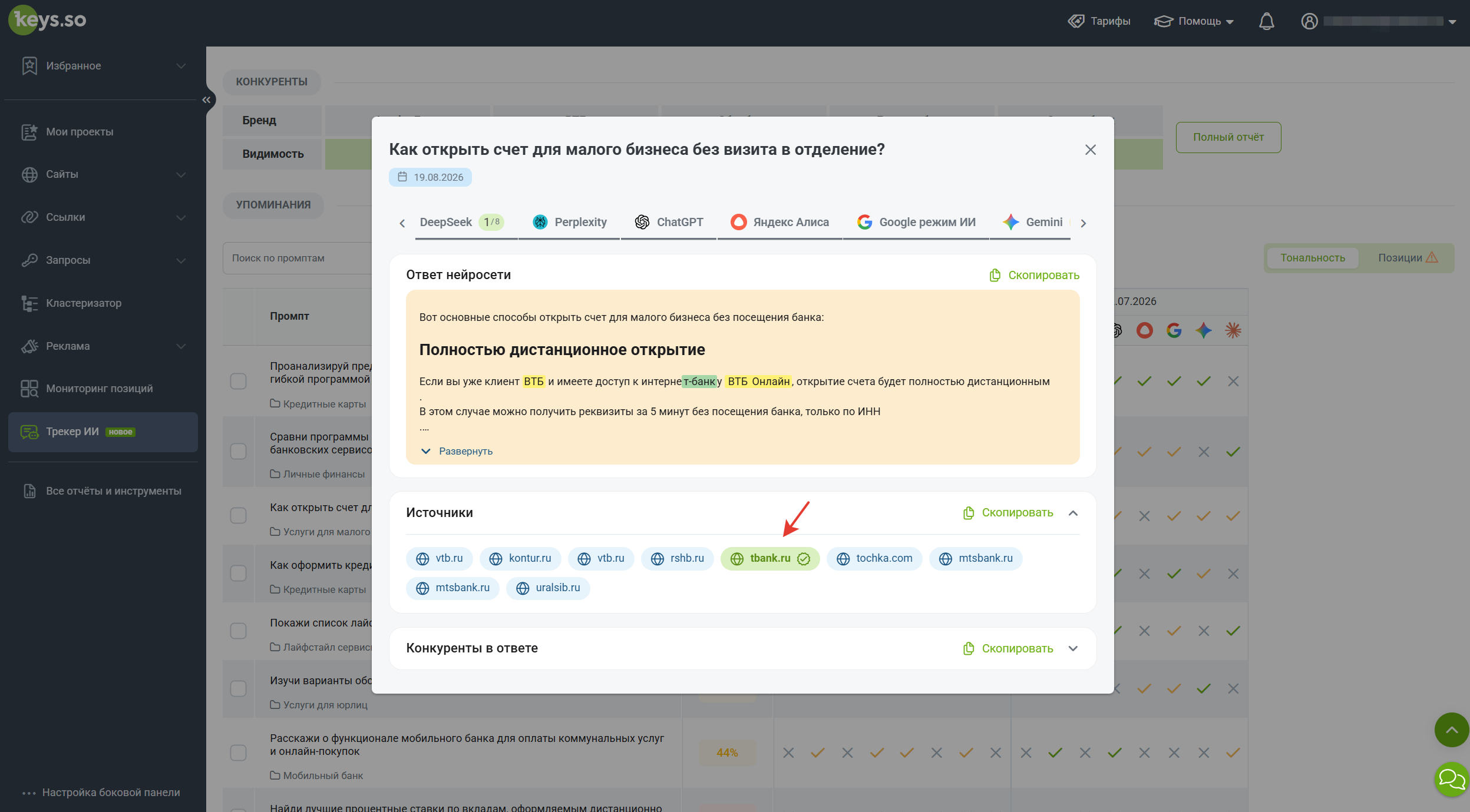
Task: Tick the checkbox for the Расскажи о функционале row
Action: point(238,753)
